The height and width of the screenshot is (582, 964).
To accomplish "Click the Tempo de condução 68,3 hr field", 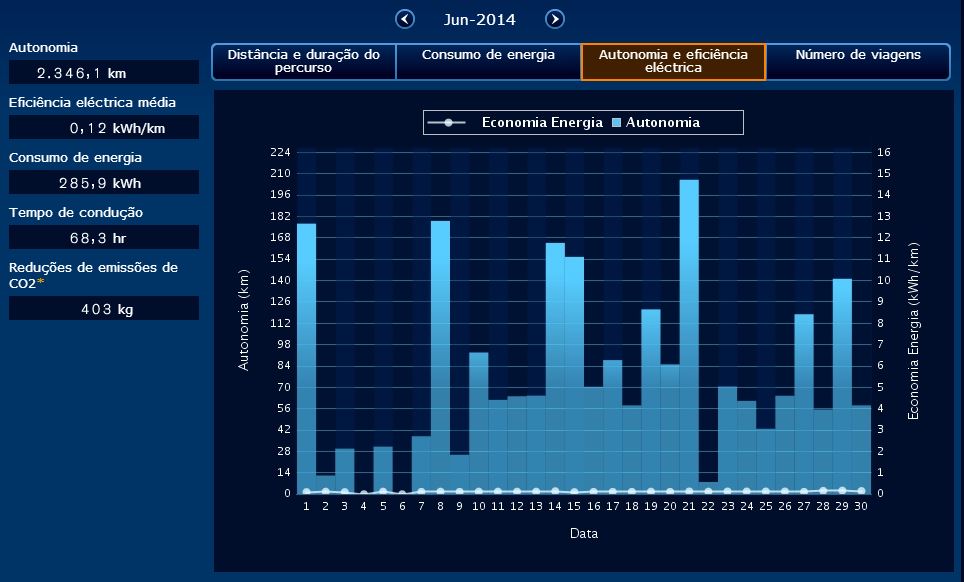I will click(104, 237).
